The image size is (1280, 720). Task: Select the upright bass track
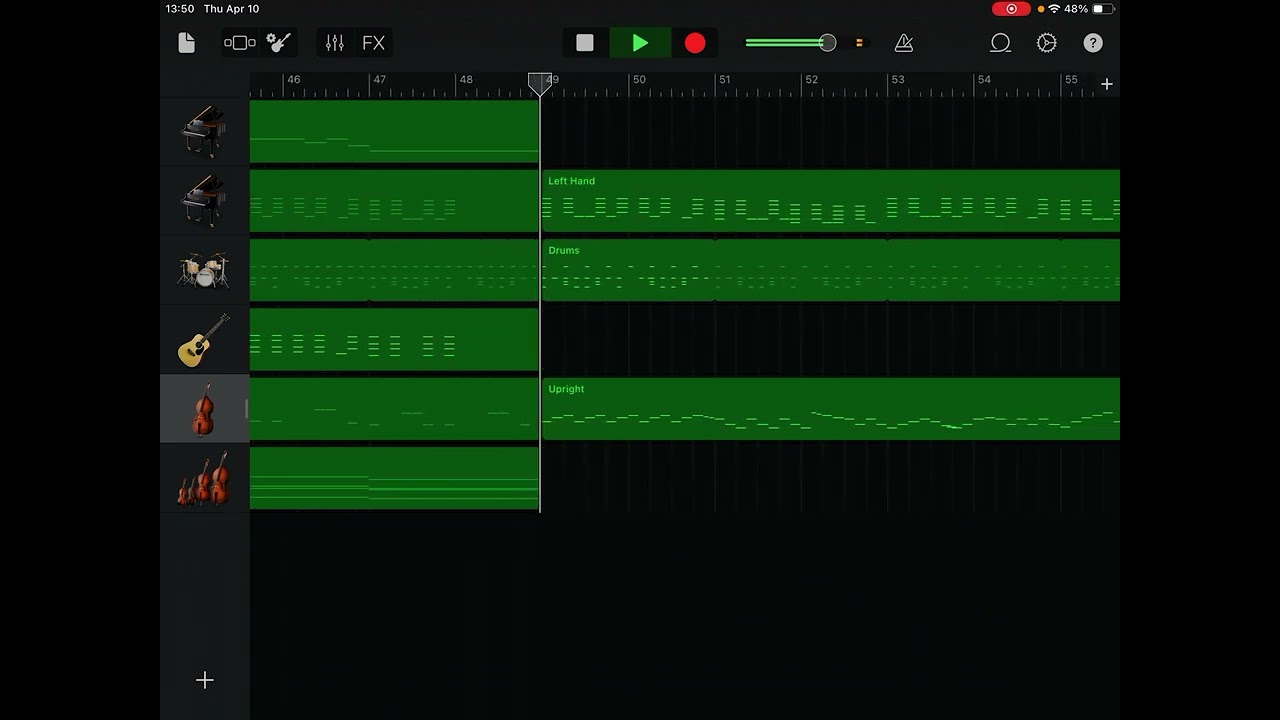pos(204,409)
